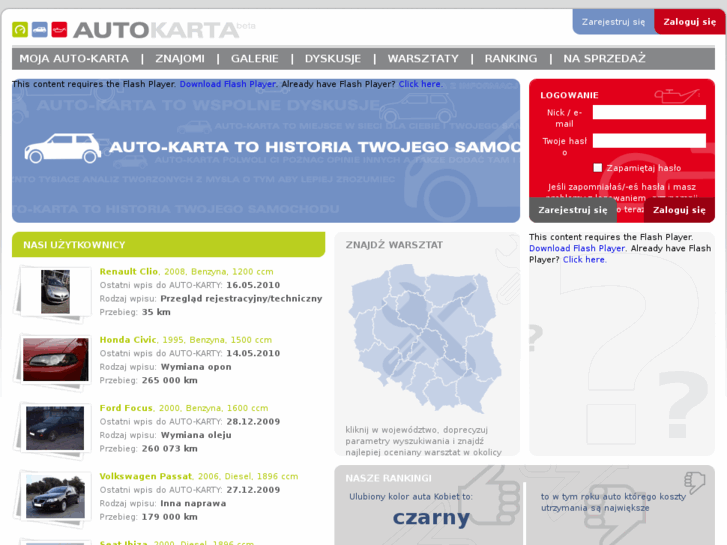Open the WARSZTATY menu item
Screen dimensions: 727x545
click(423, 58)
